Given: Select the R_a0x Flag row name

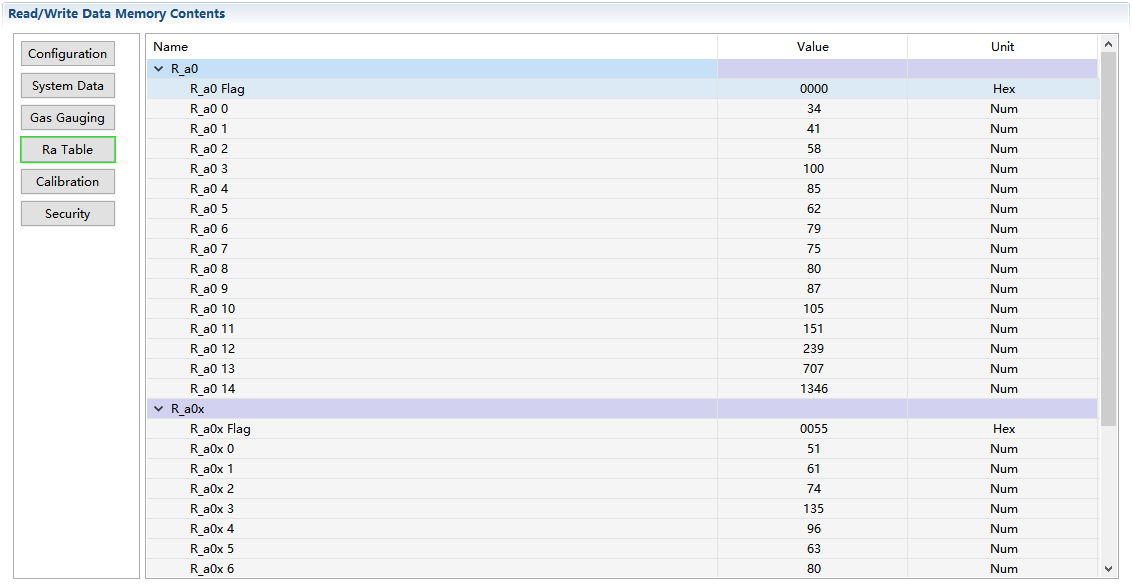Looking at the screenshot, I should tap(220, 429).
